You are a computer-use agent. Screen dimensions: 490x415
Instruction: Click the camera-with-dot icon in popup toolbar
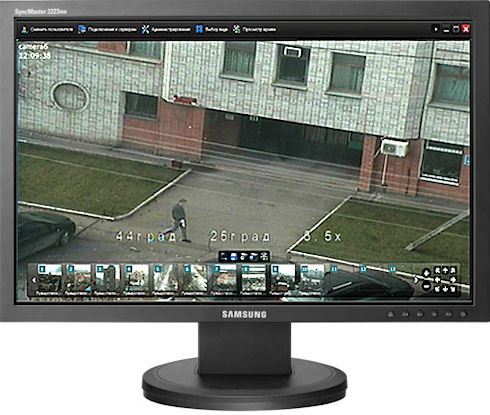pos(244,256)
